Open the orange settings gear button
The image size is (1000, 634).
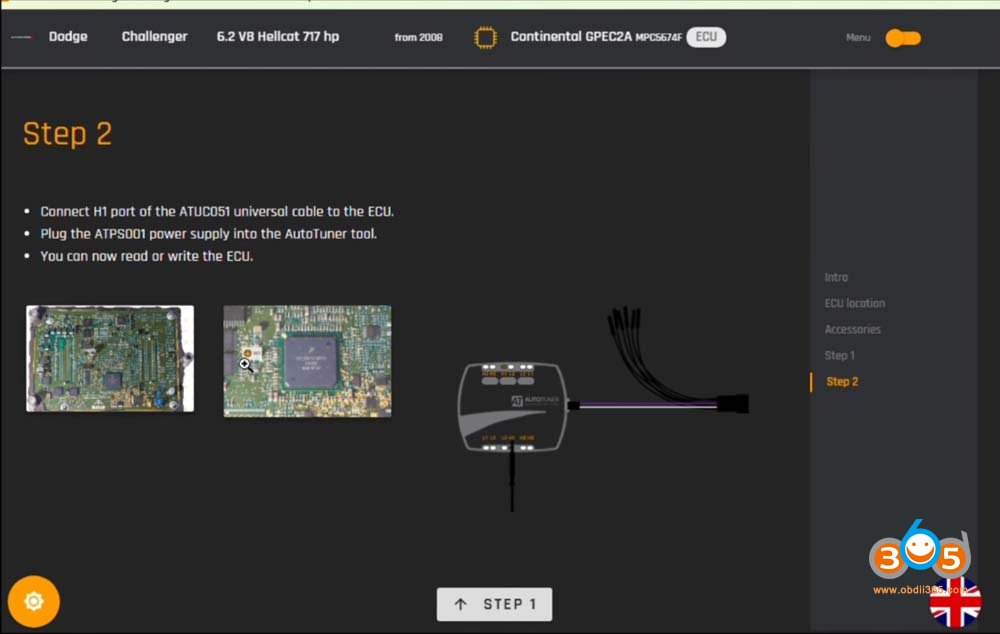(34, 601)
